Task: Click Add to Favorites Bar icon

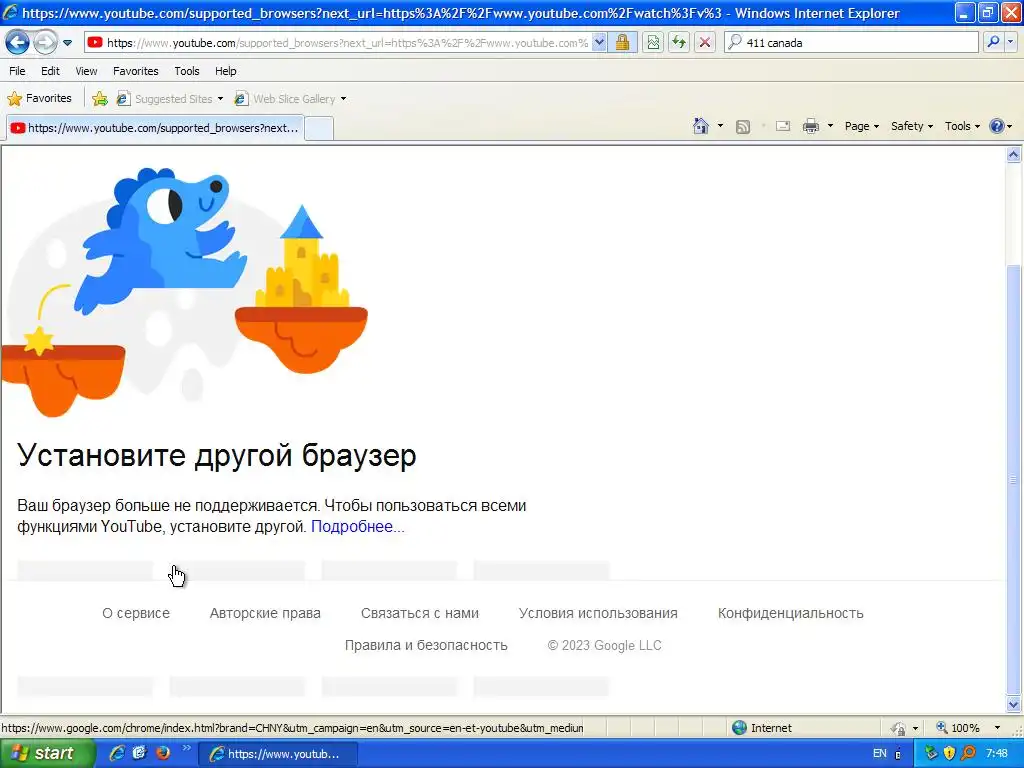Action: [x=100, y=99]
